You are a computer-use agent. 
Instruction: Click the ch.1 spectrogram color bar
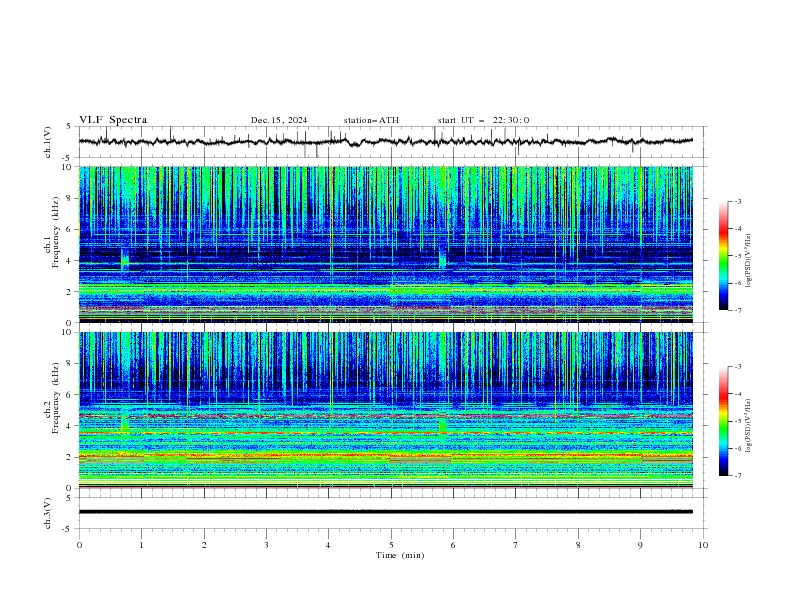pyautogui.click(x=723, y=255)
